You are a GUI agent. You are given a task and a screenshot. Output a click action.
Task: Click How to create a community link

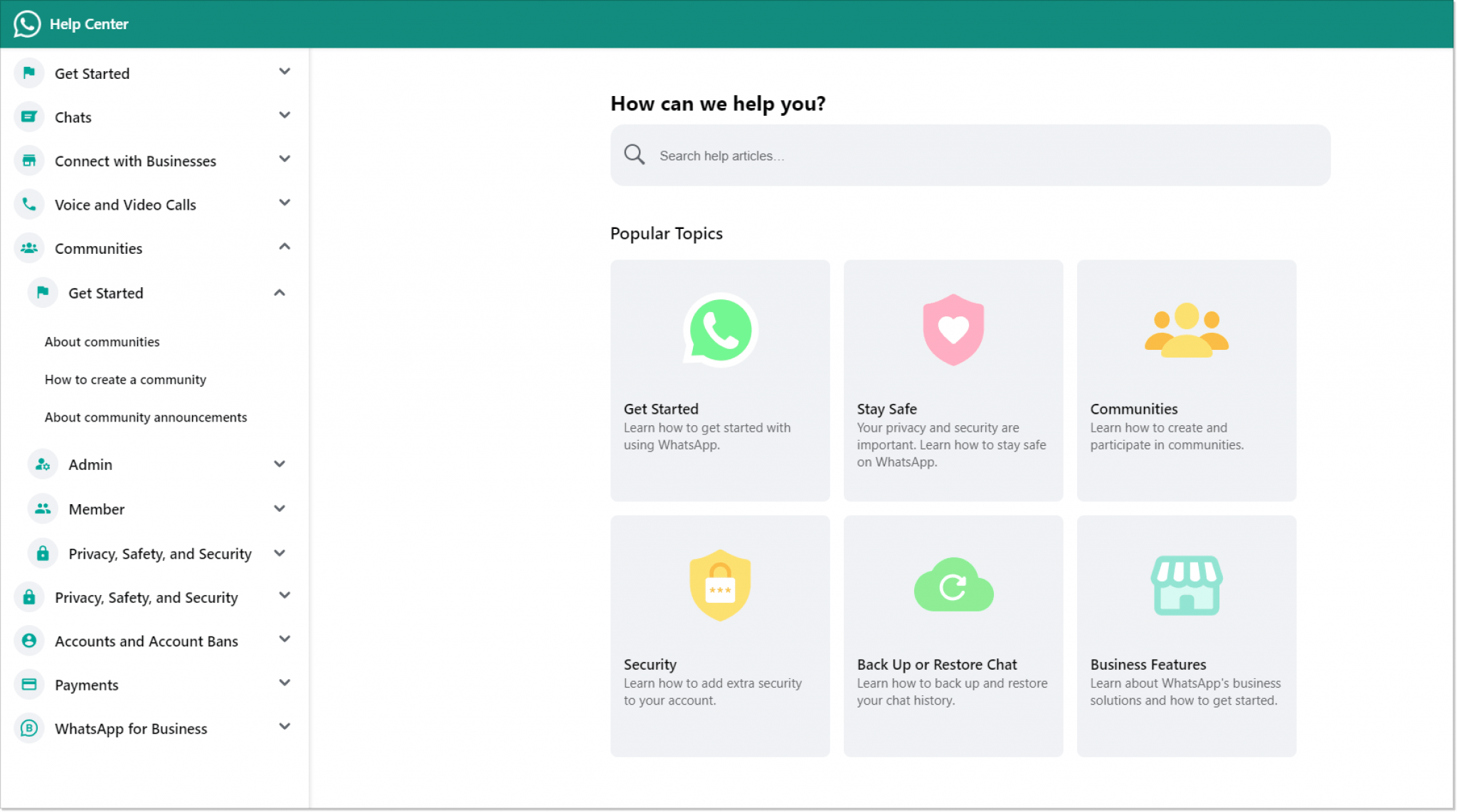[125, 379]
